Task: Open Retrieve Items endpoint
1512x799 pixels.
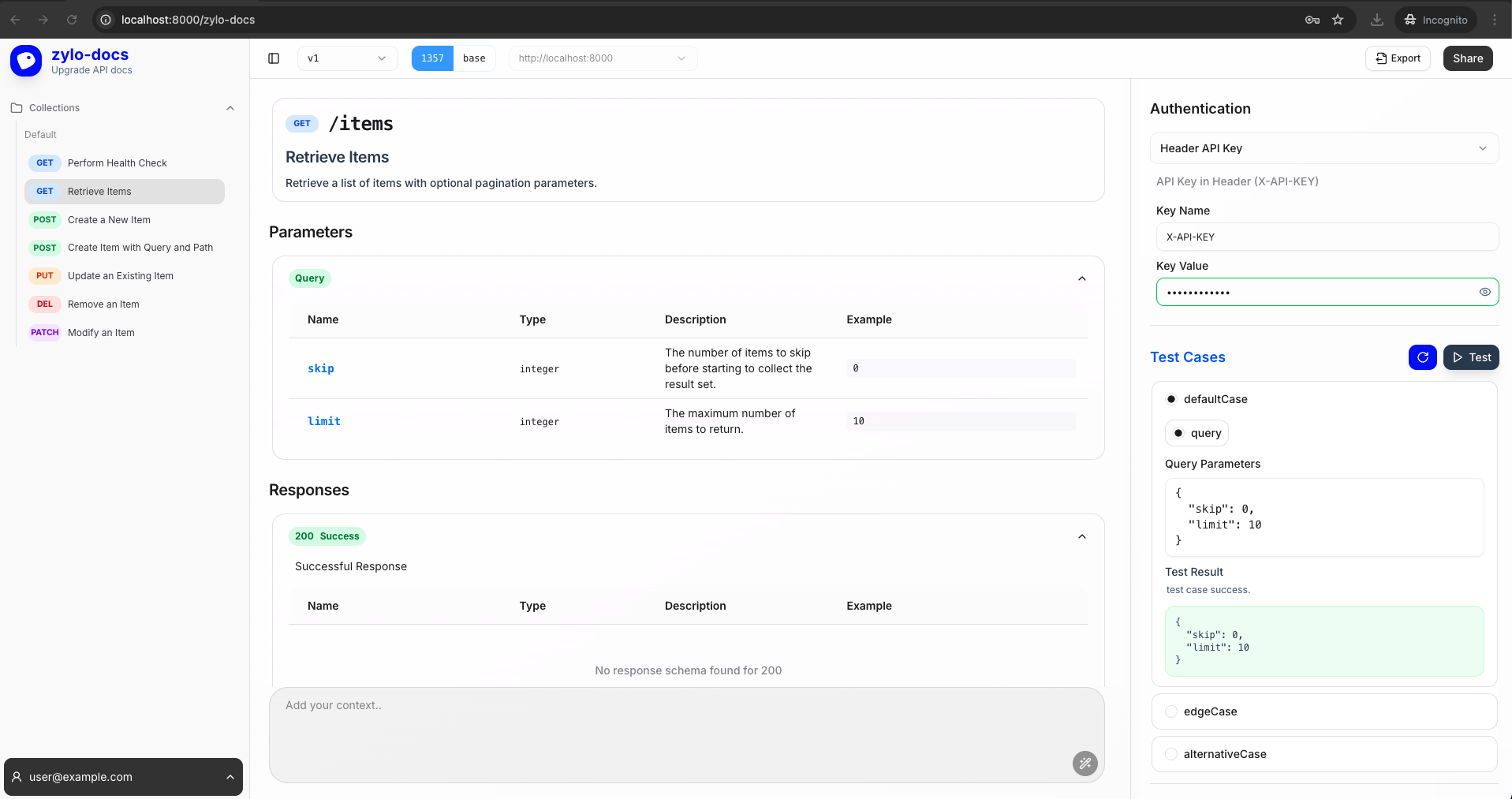Action: (125, 192)
